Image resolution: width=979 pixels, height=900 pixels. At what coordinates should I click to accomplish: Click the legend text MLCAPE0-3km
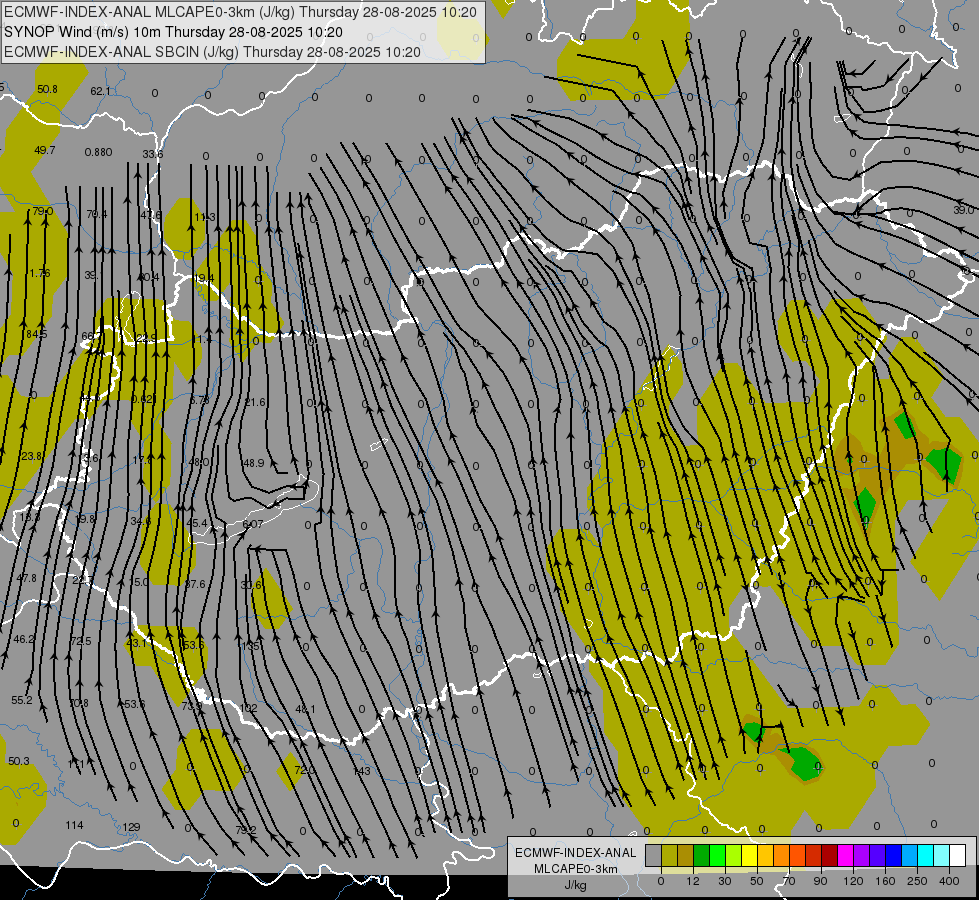click(x=575, y=869)
